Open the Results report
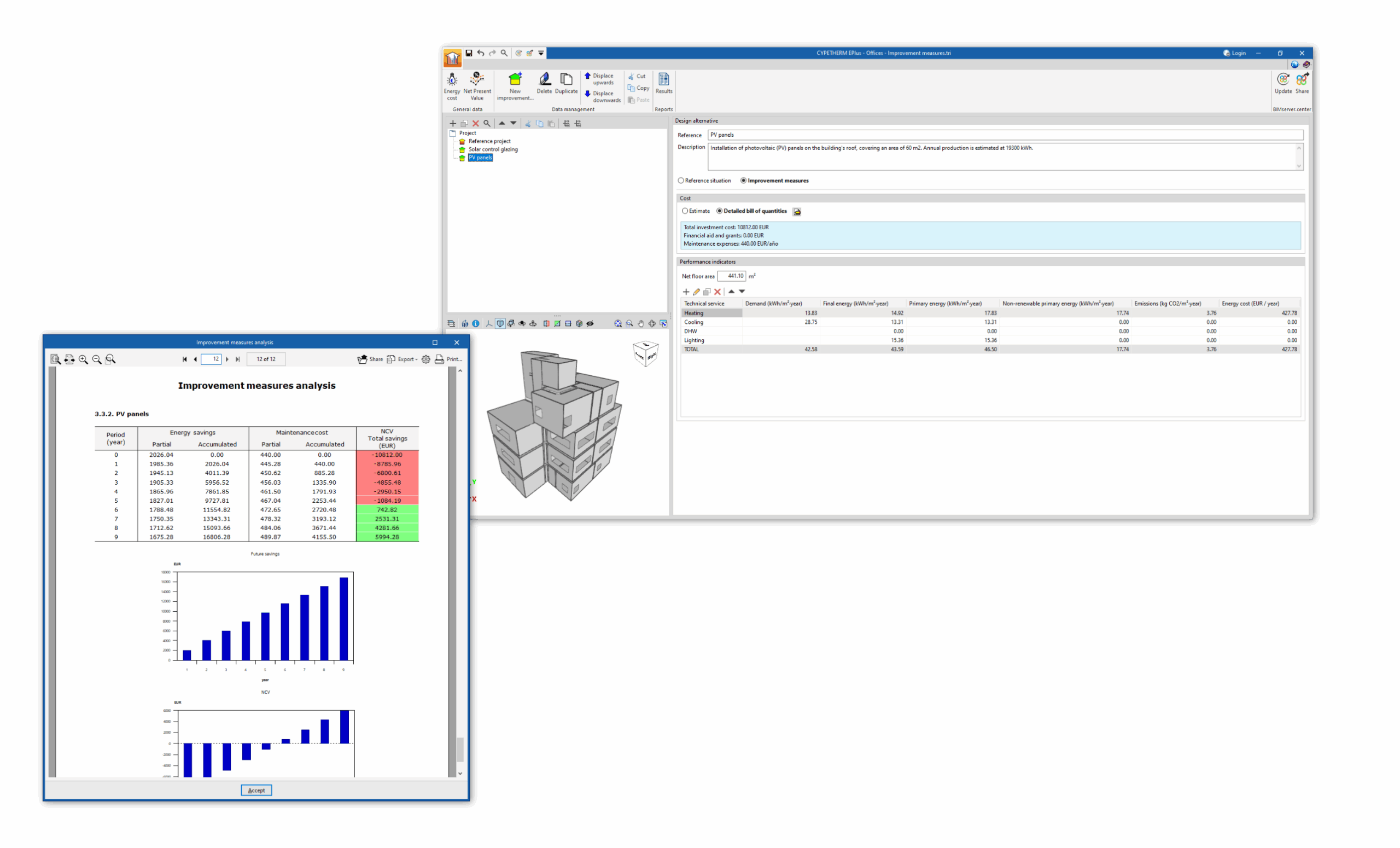 pos(664,83)
